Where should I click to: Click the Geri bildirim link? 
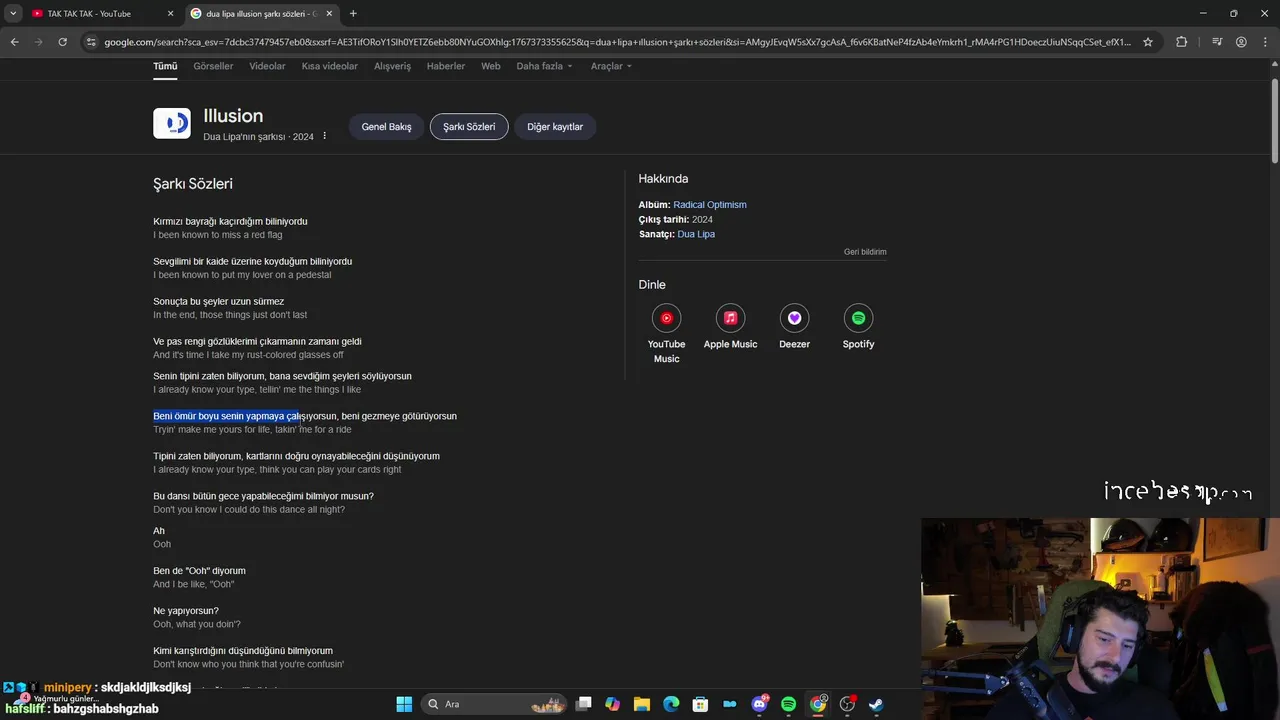pyautogui.click(x=865, y=252)
